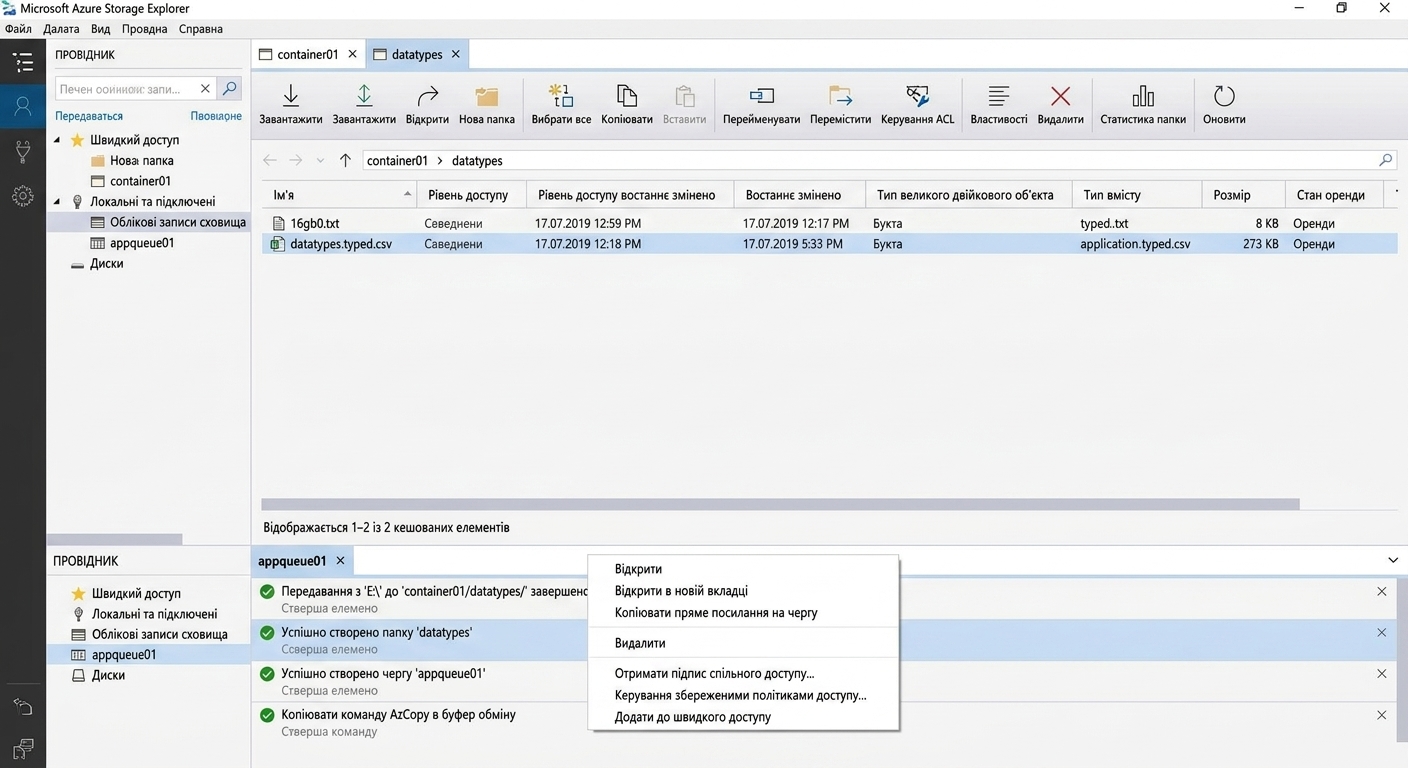The image size is (1408, 768).
Task: Click the plug connect icon in the sidebar
Action: pos(22,151)
